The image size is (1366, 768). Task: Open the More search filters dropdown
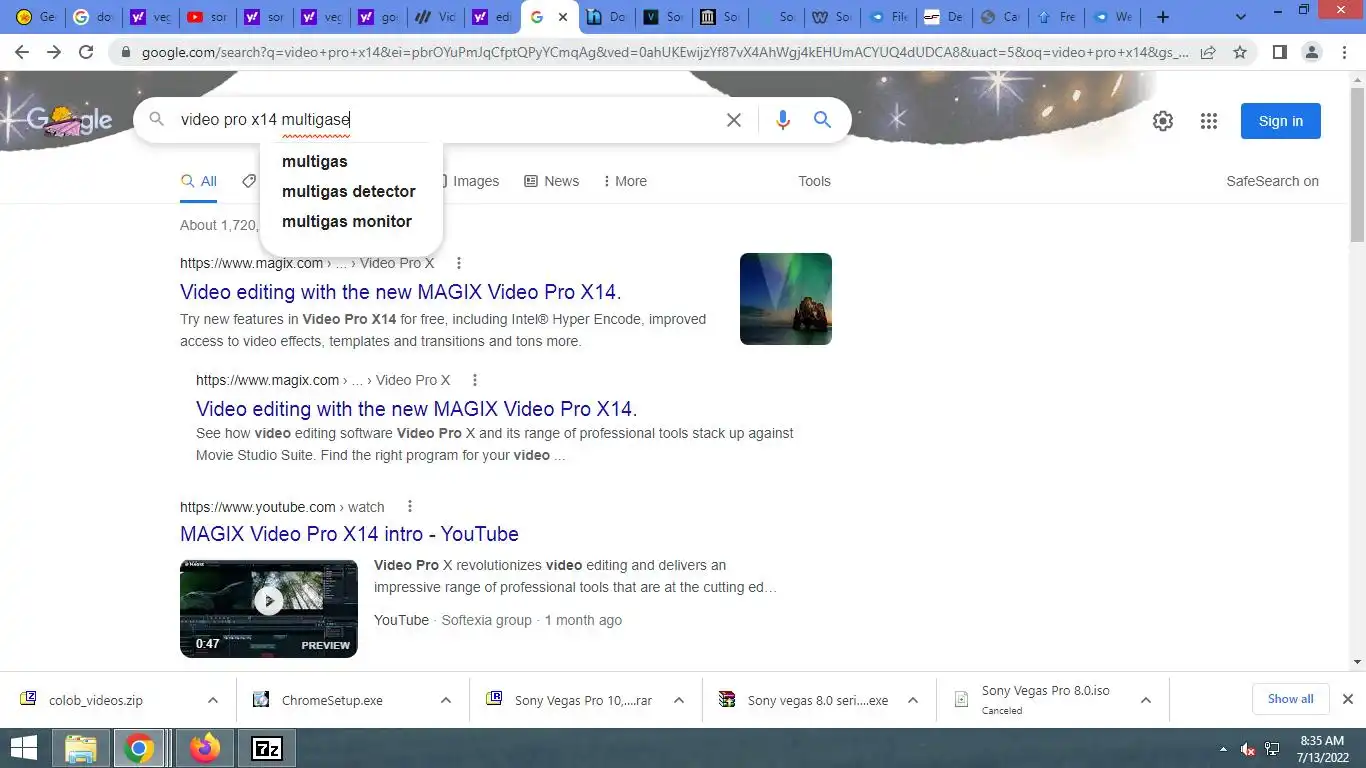click(x=625, y=181)
